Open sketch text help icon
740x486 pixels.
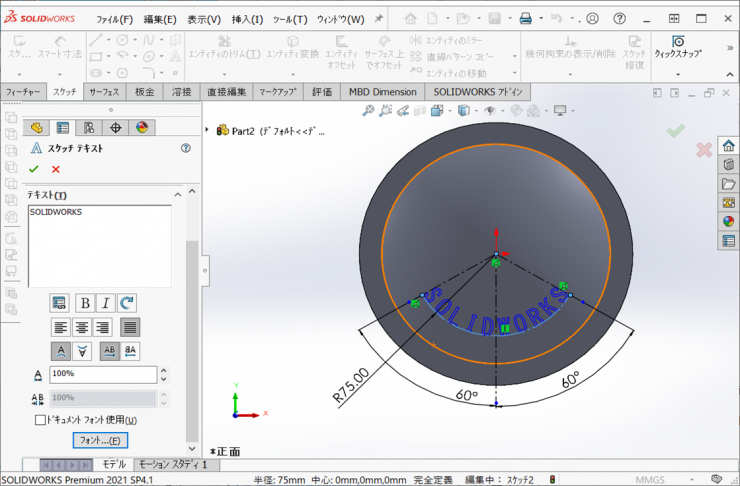(x=186, y=148)
